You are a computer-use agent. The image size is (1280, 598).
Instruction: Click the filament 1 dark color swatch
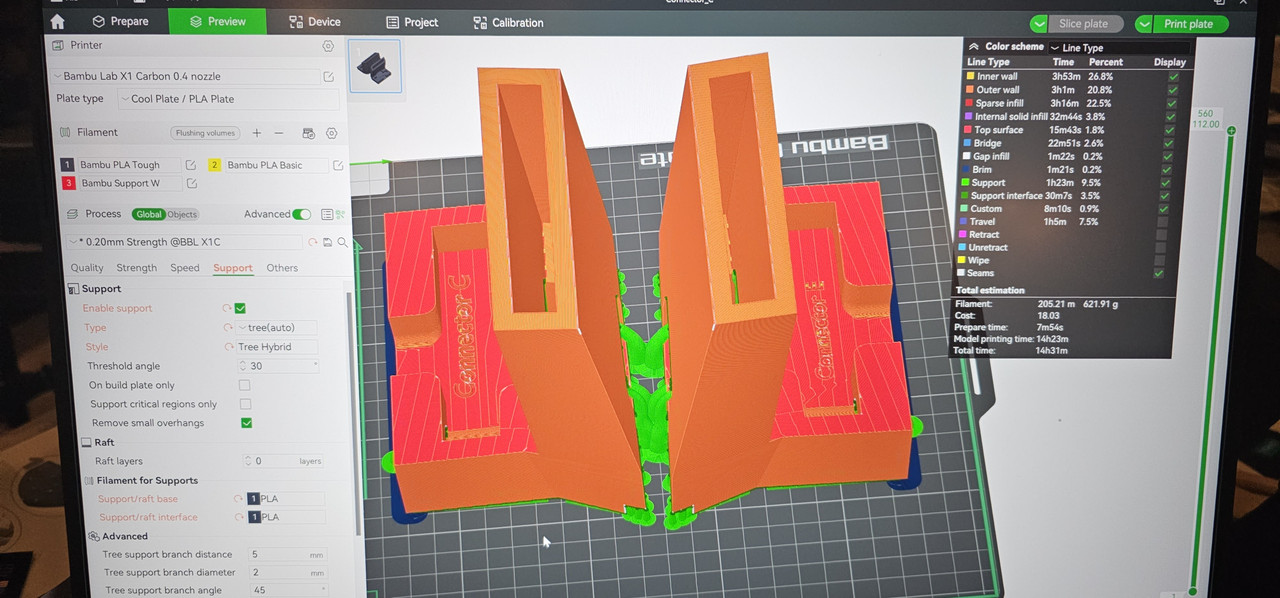coord(68,165)
